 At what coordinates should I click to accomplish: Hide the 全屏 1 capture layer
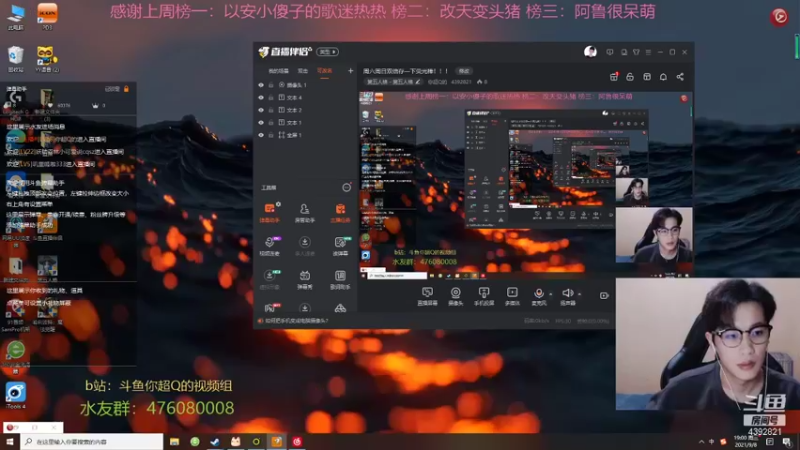(261, 135)
